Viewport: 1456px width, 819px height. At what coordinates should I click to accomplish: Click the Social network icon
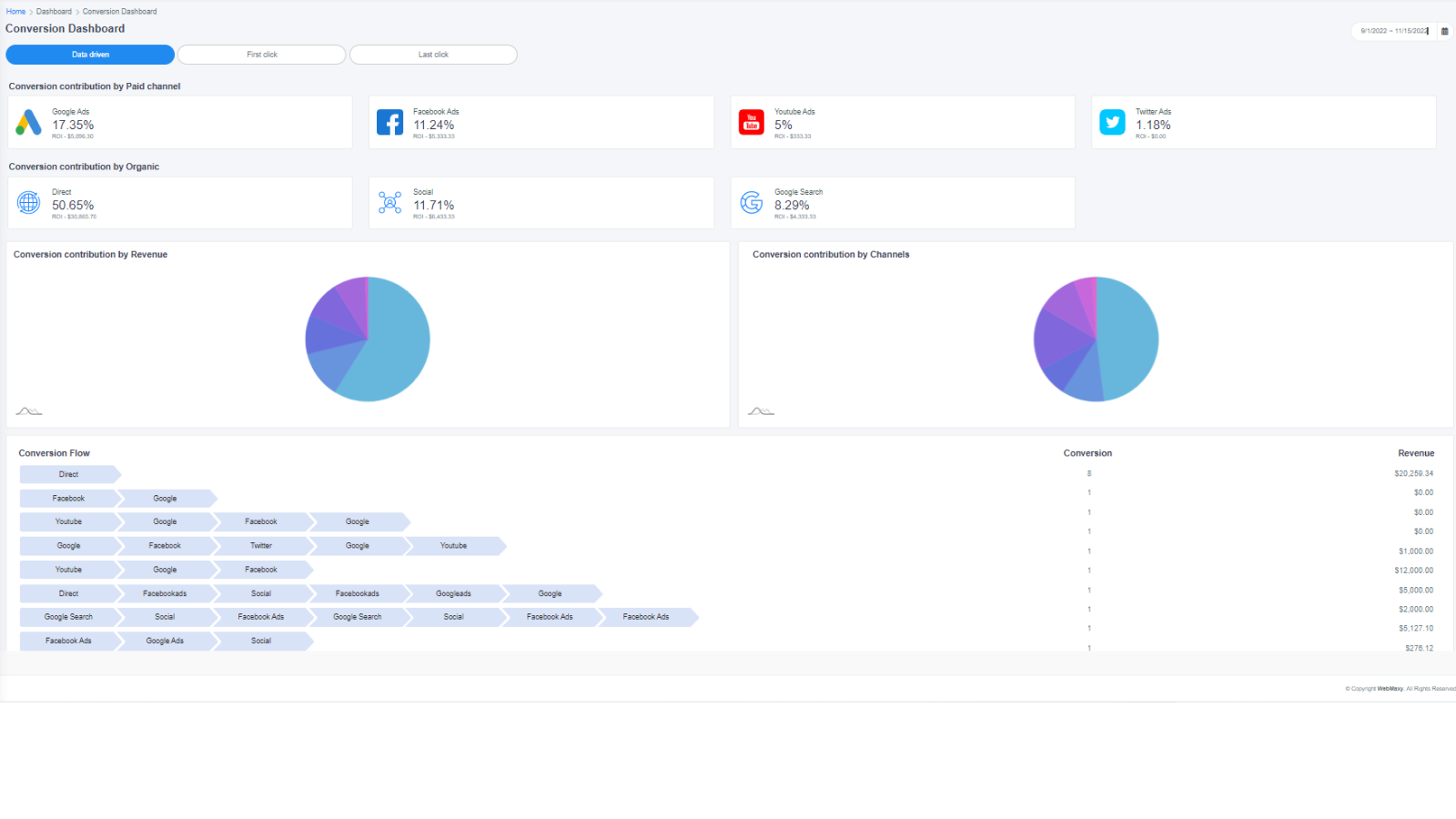[389, 202]
